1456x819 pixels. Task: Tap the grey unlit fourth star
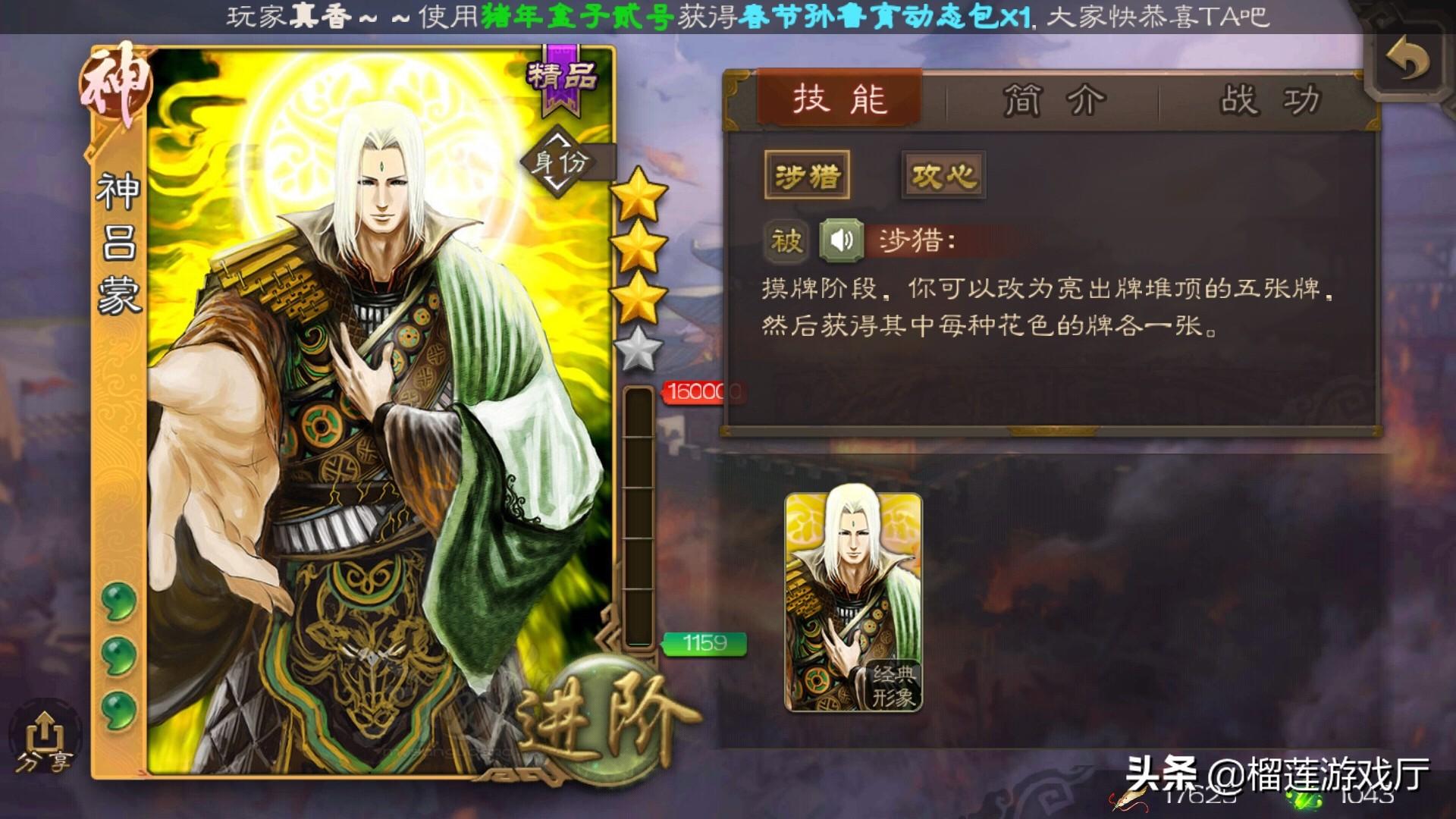[638, 350]
